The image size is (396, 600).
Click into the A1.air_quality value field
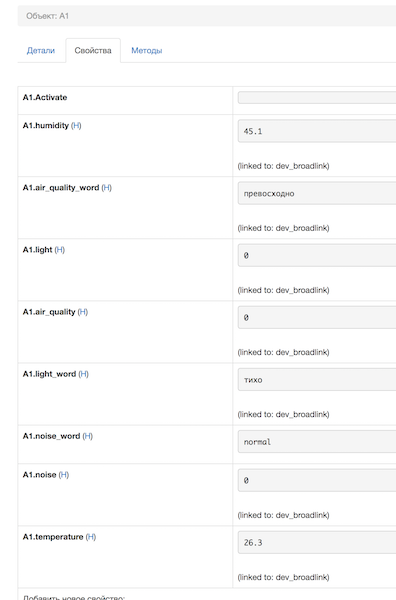pos(317,317)
